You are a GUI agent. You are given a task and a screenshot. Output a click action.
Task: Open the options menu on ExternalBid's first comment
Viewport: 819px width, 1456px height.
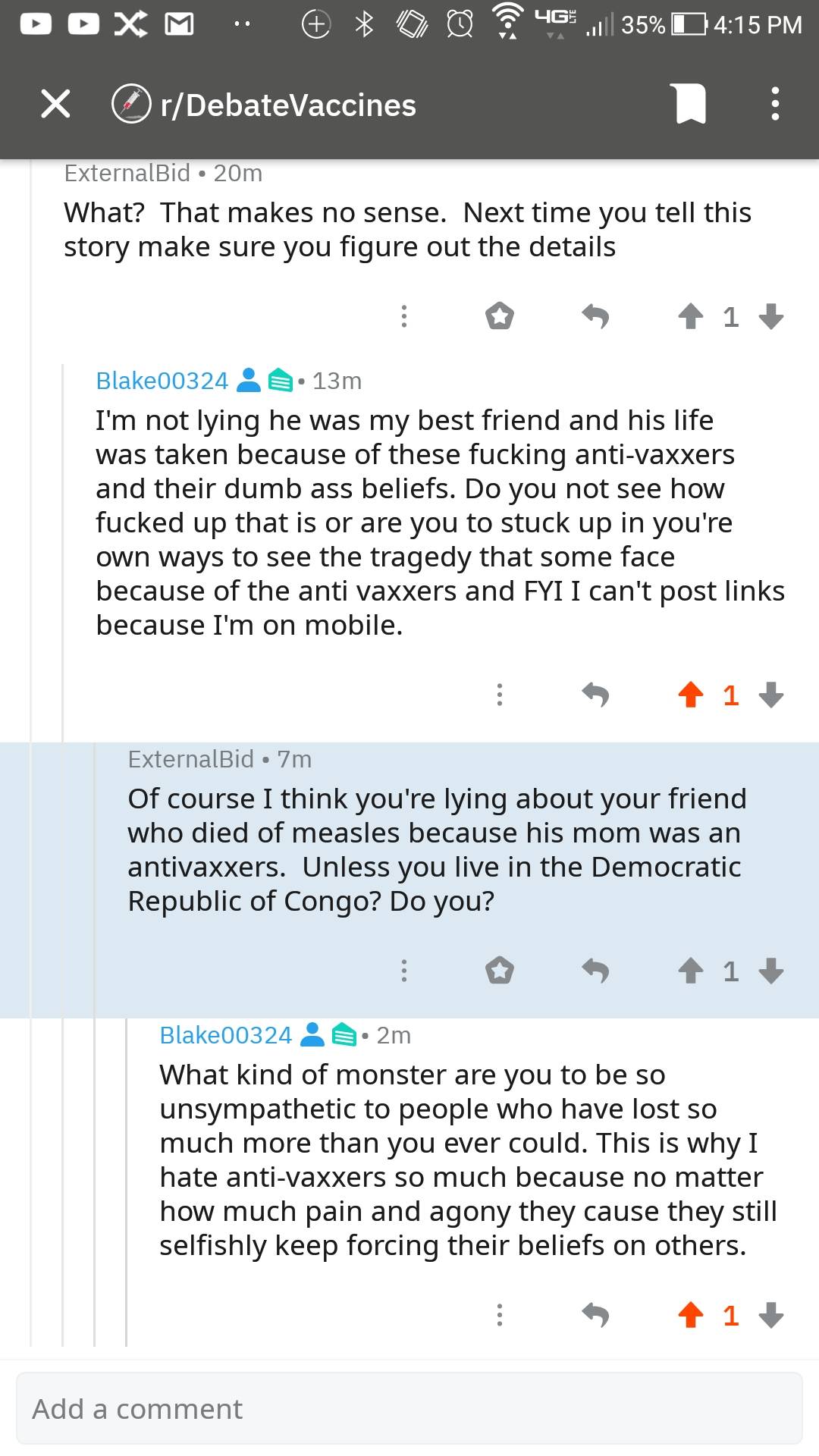point(404,316)
